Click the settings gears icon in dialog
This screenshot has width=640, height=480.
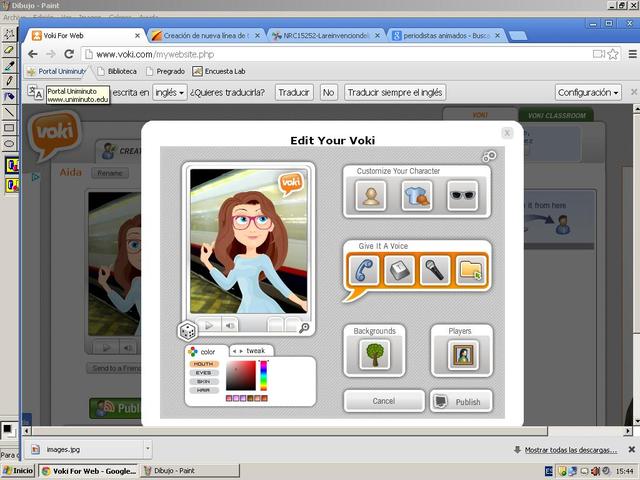click(x=489, y=156)
